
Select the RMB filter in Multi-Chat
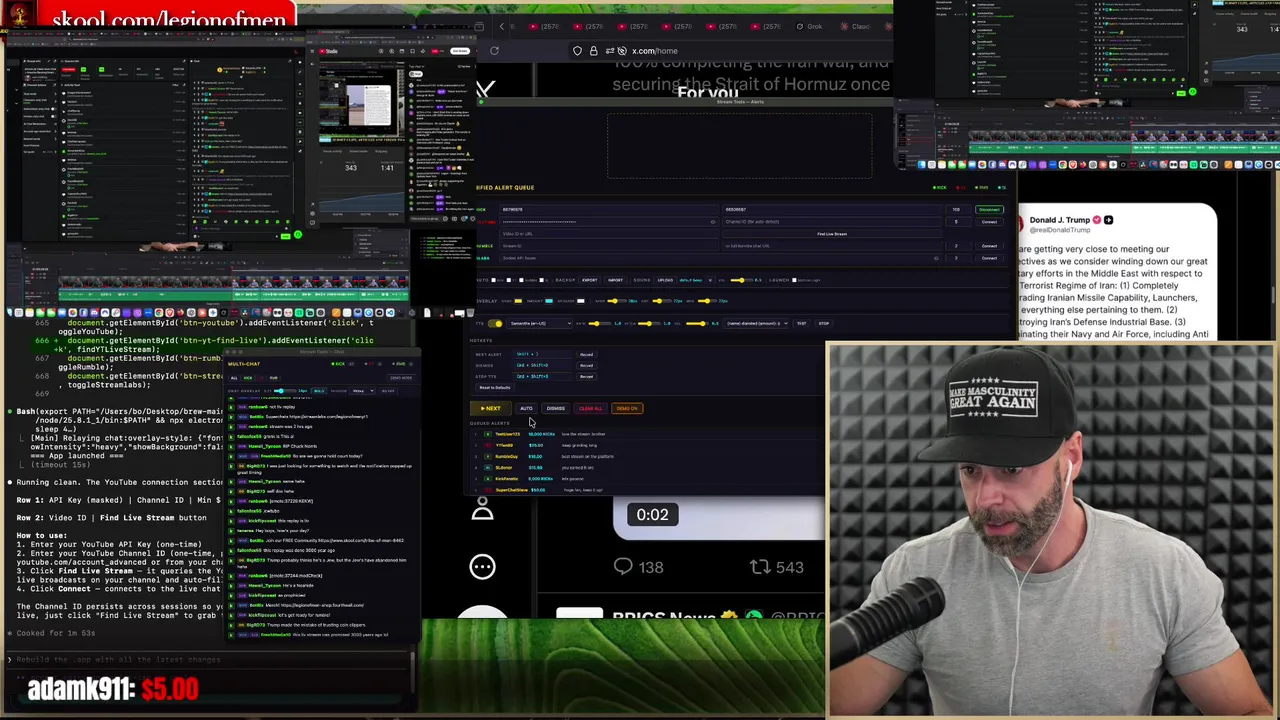tap(274, 378)
